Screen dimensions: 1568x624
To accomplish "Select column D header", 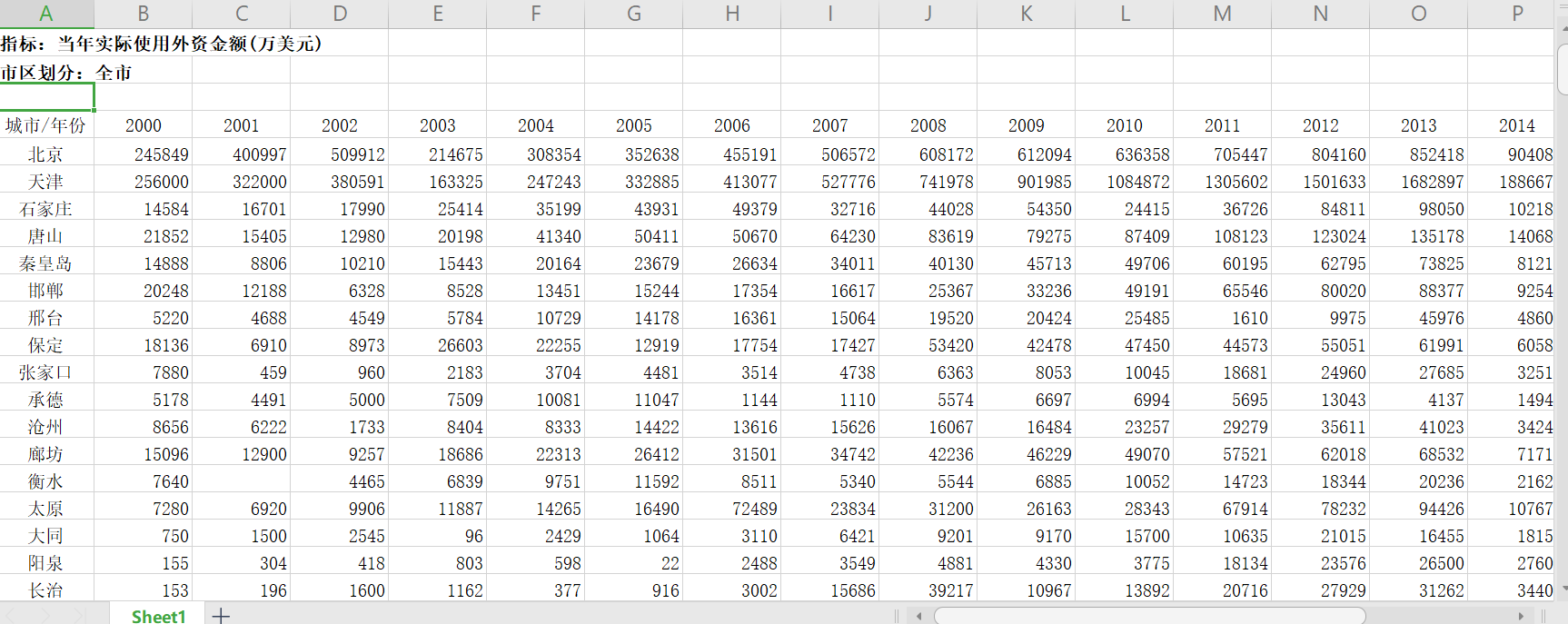I will (x=340, y=14).
